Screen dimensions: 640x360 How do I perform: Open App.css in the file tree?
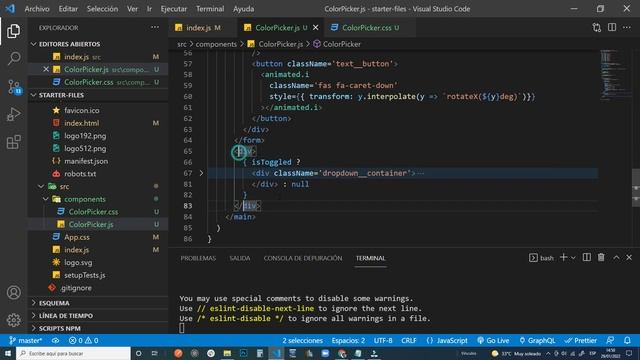[x=98, y=237]
